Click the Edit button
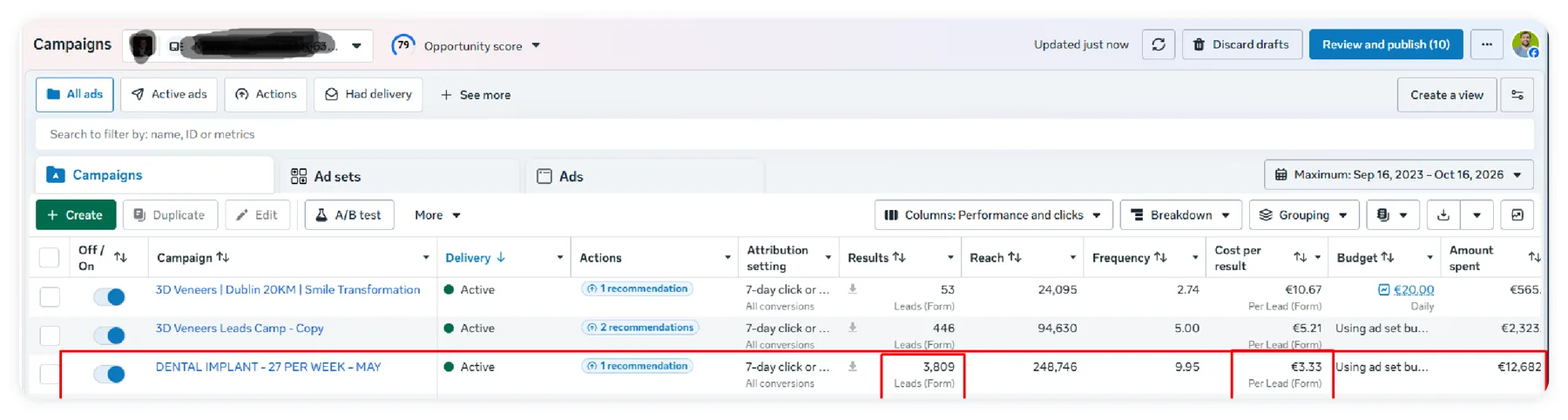The width and height of the screenshot is (1568, 420). (x=257, y=215)
